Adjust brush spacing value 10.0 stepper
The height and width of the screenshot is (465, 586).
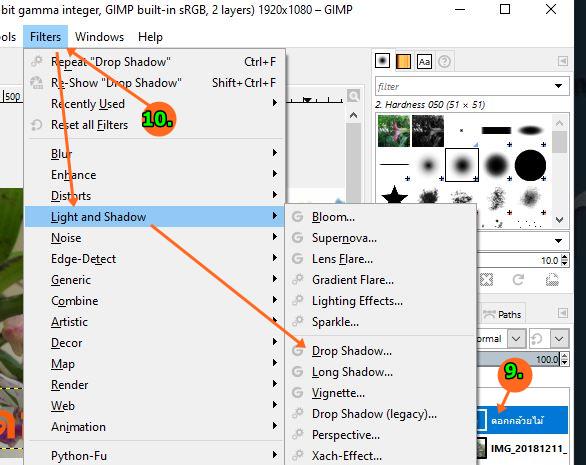(565, 260)
